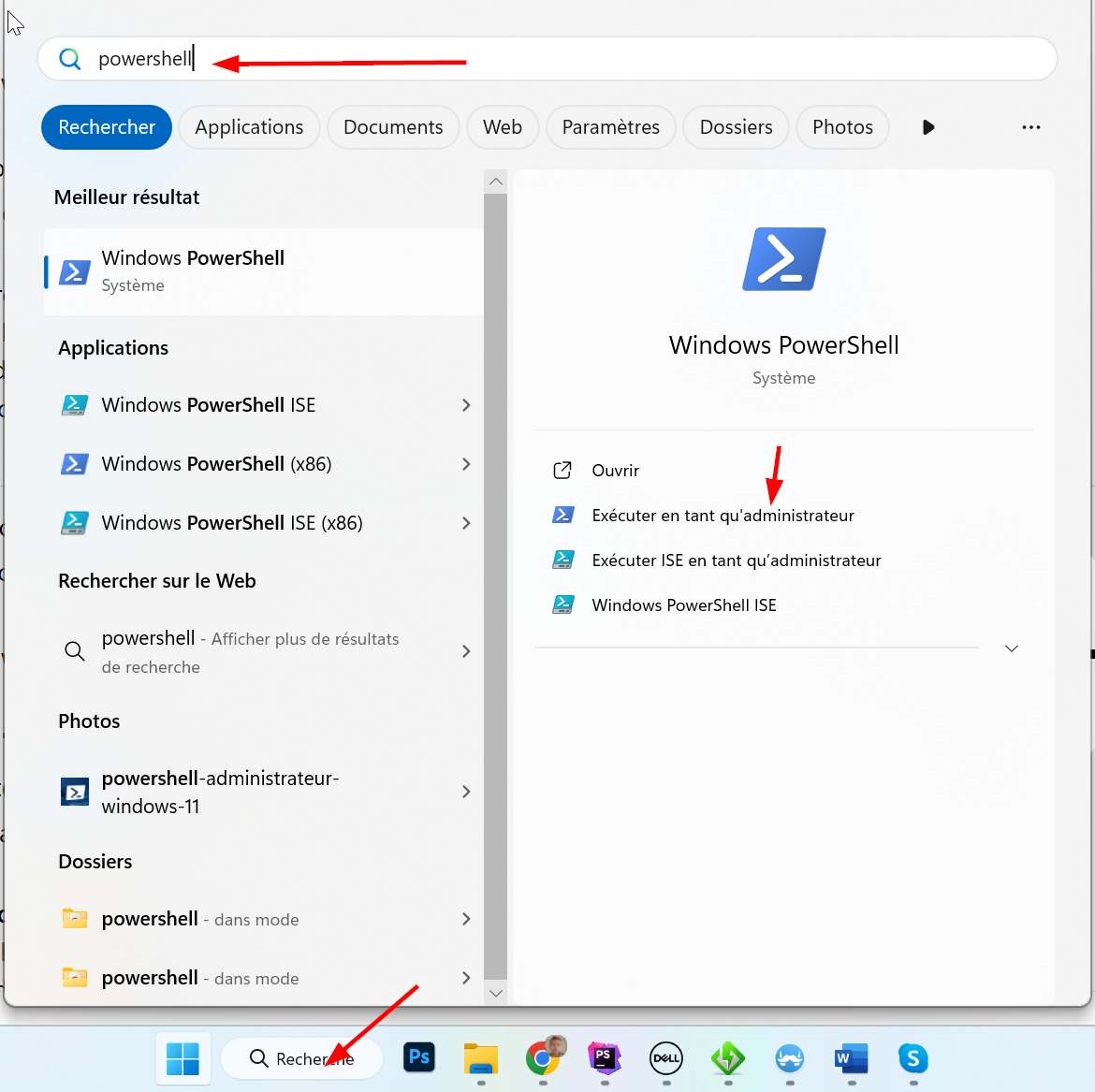Open File Explorer taskbar icon
The height and width of the screenshot is (1092, 1095).
pyautogui.click(x=481, y=1058)
